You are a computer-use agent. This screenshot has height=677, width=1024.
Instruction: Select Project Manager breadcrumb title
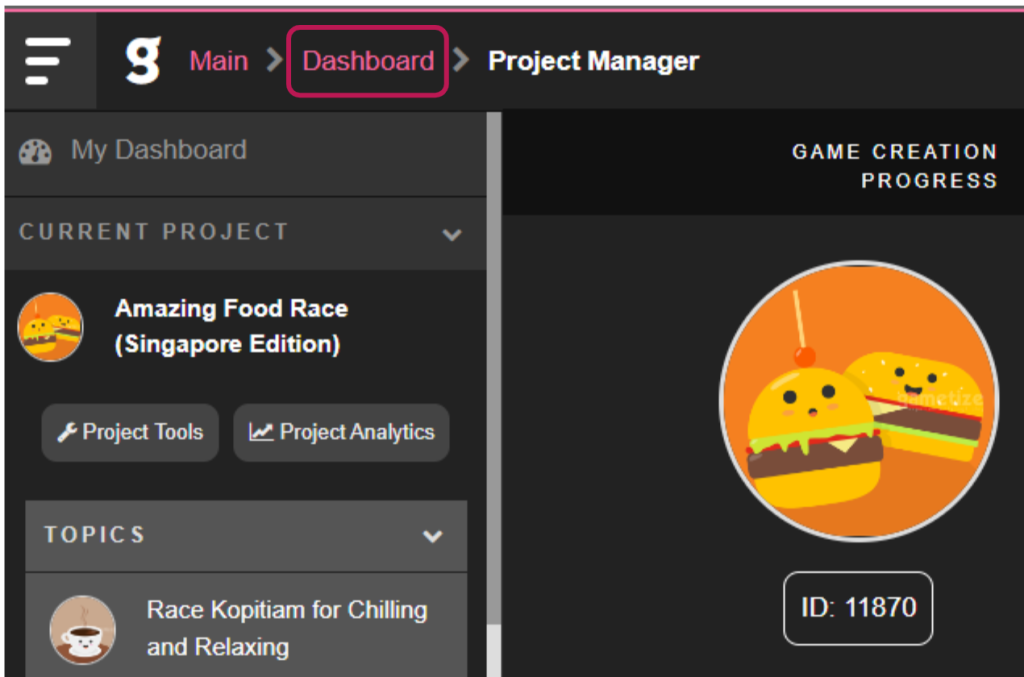coord(593,61)
